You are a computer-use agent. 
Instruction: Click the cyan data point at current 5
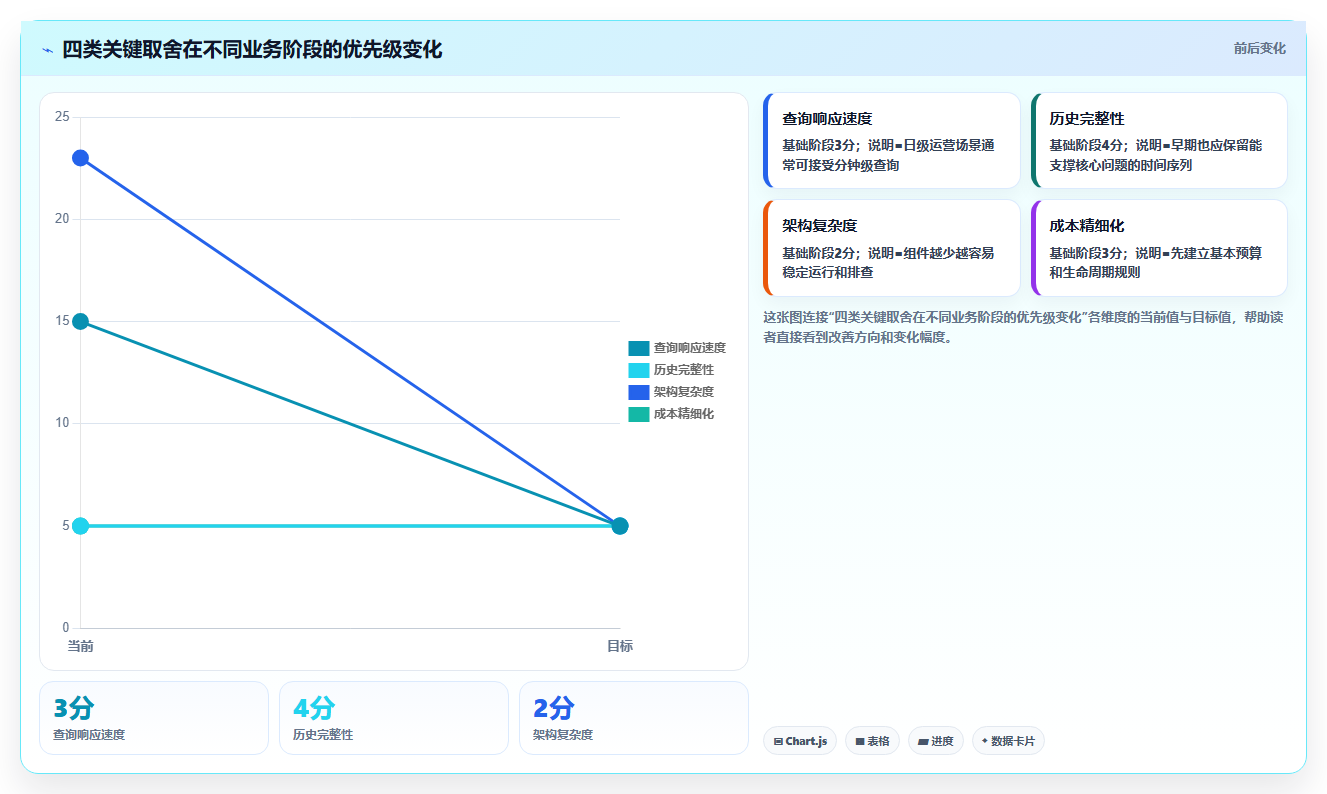pos(80,526)
